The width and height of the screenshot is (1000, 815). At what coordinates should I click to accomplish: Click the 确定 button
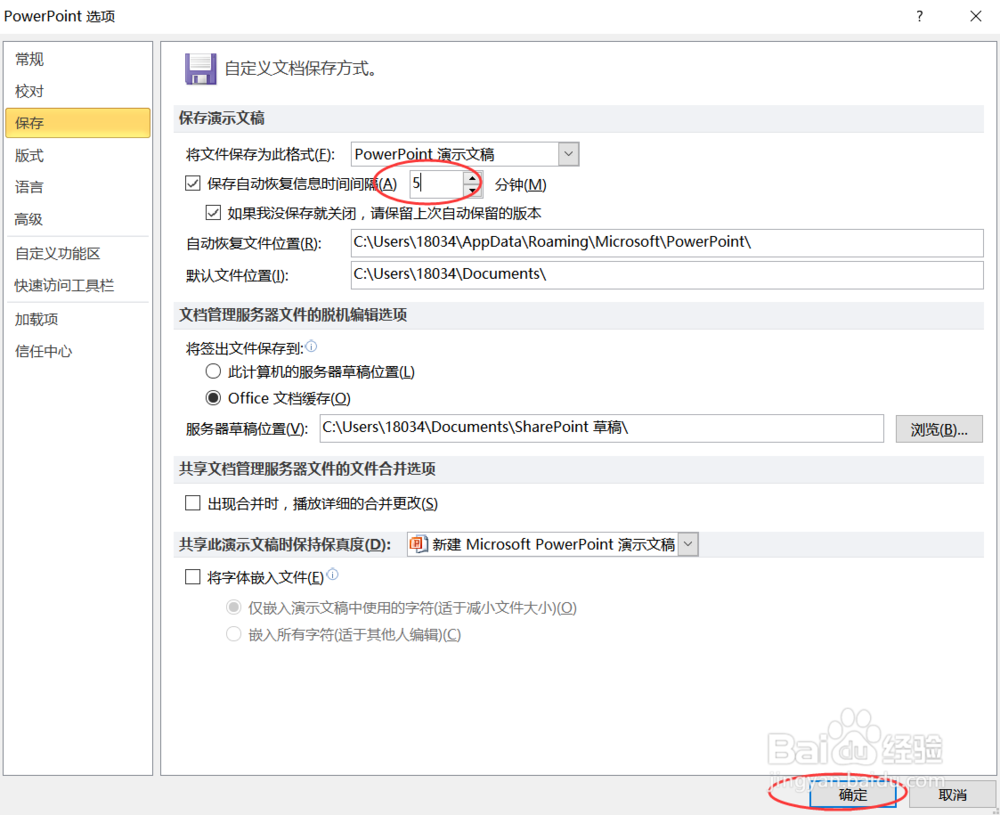pyautogui.click(x=853, y=795)
